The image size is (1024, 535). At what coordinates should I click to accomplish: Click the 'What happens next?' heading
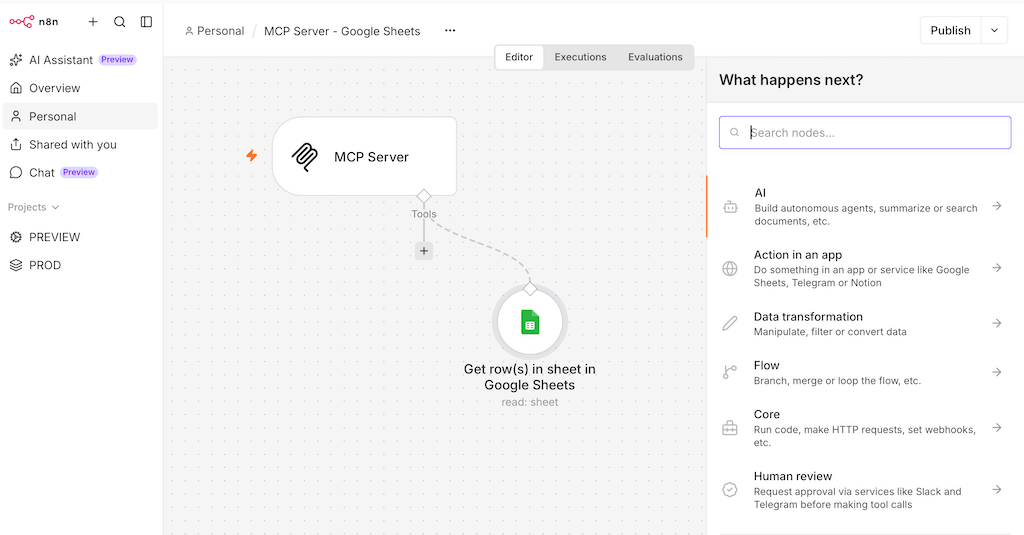pos(791,80)
